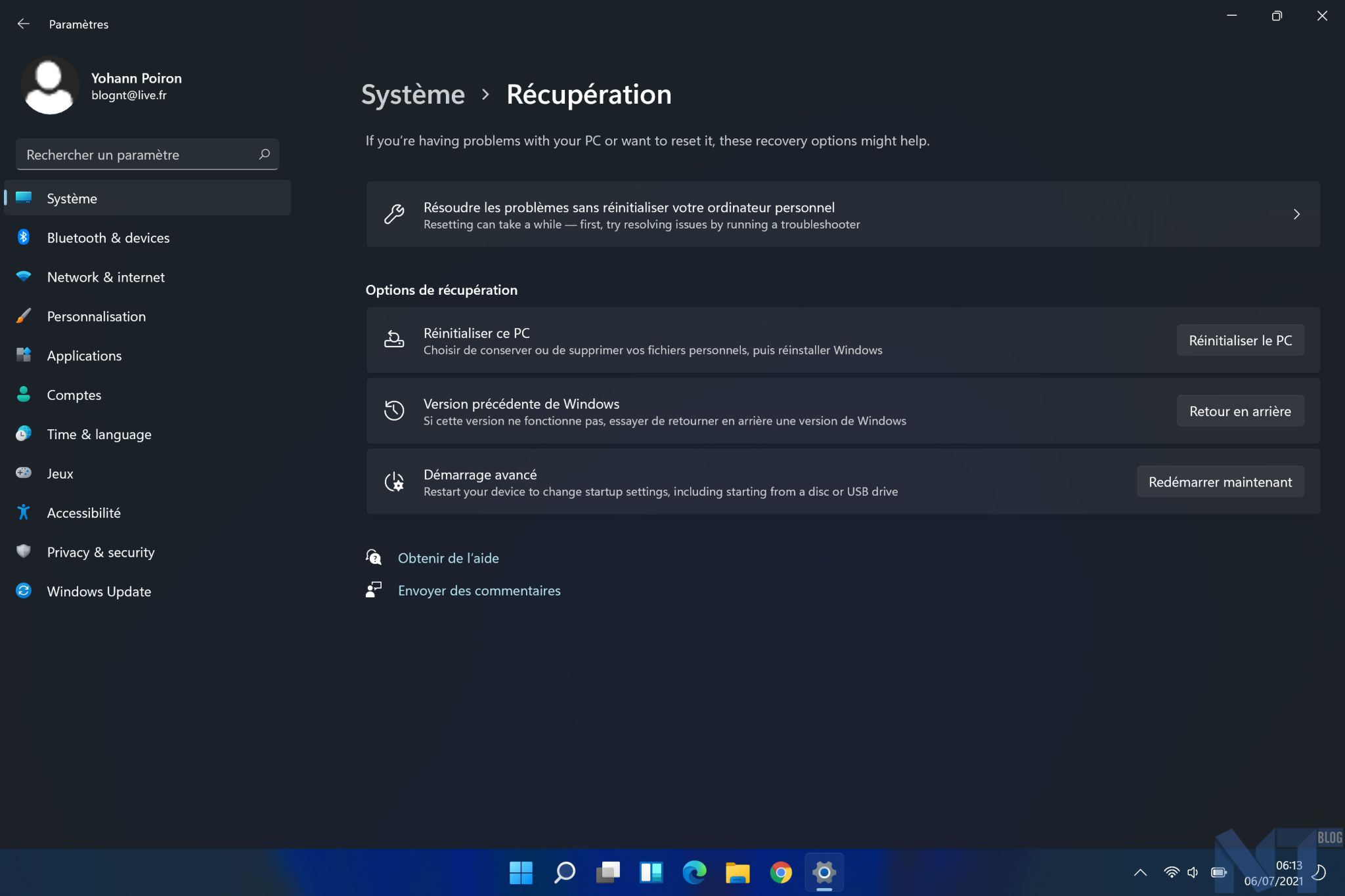Click Envoyer des commentaires link
Image resolution: width=1345 pixels, height=896 pixels.
tap(479, 591)
